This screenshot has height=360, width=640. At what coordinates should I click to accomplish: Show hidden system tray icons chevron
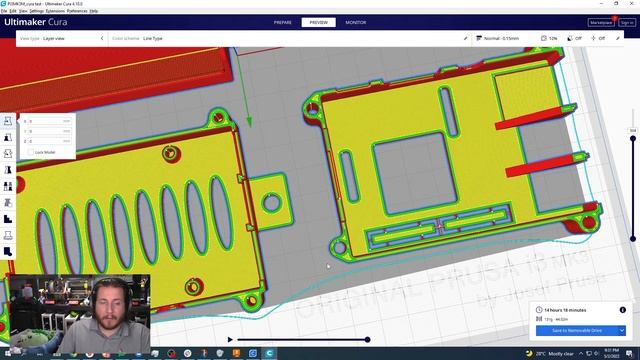(580, 353)
